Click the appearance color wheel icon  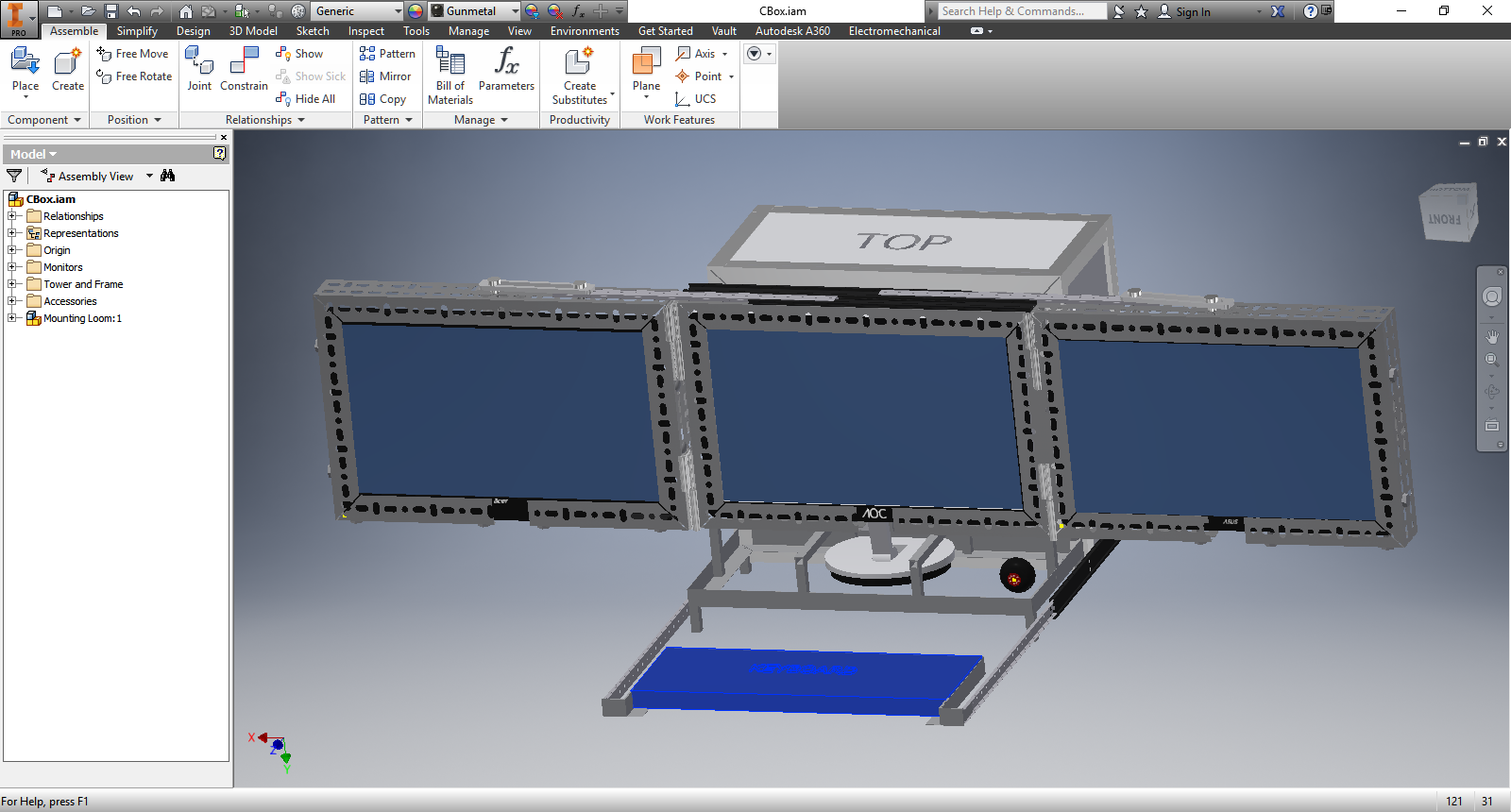point(416,11)
